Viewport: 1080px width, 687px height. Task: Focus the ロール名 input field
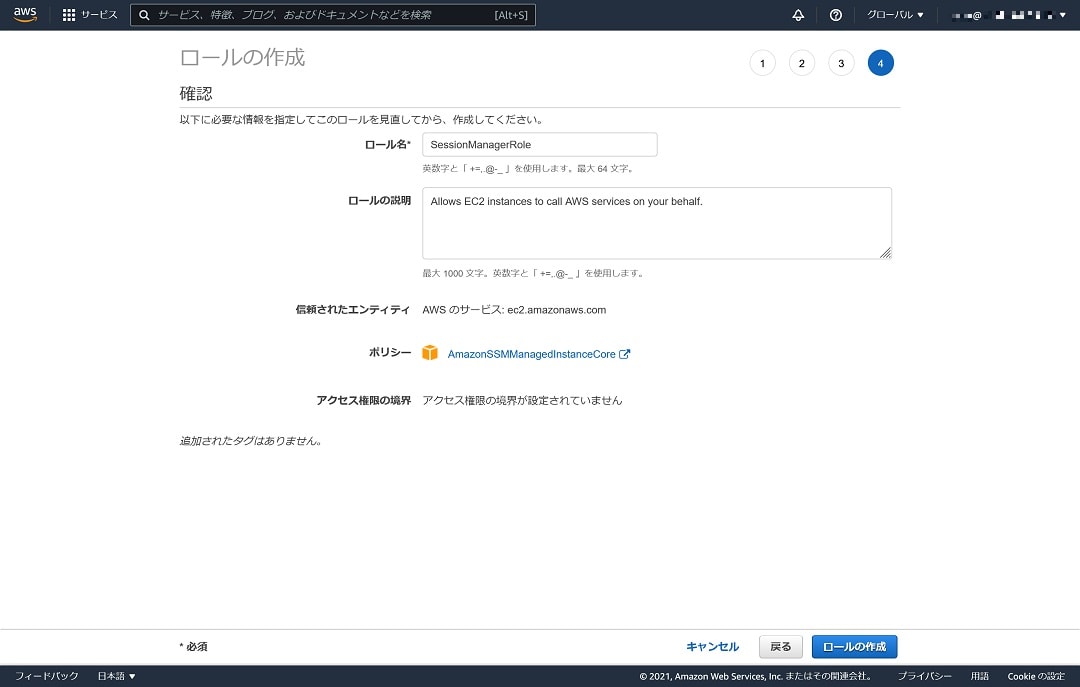(x=539, y=145)
